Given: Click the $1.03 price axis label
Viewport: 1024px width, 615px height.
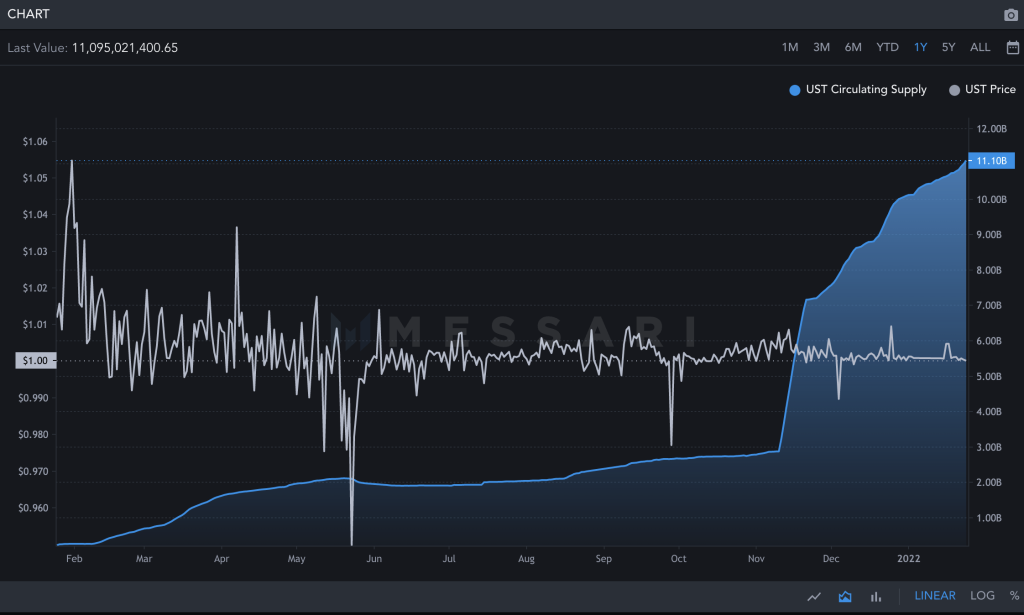Looking at the screenshot, I should 35,251.
